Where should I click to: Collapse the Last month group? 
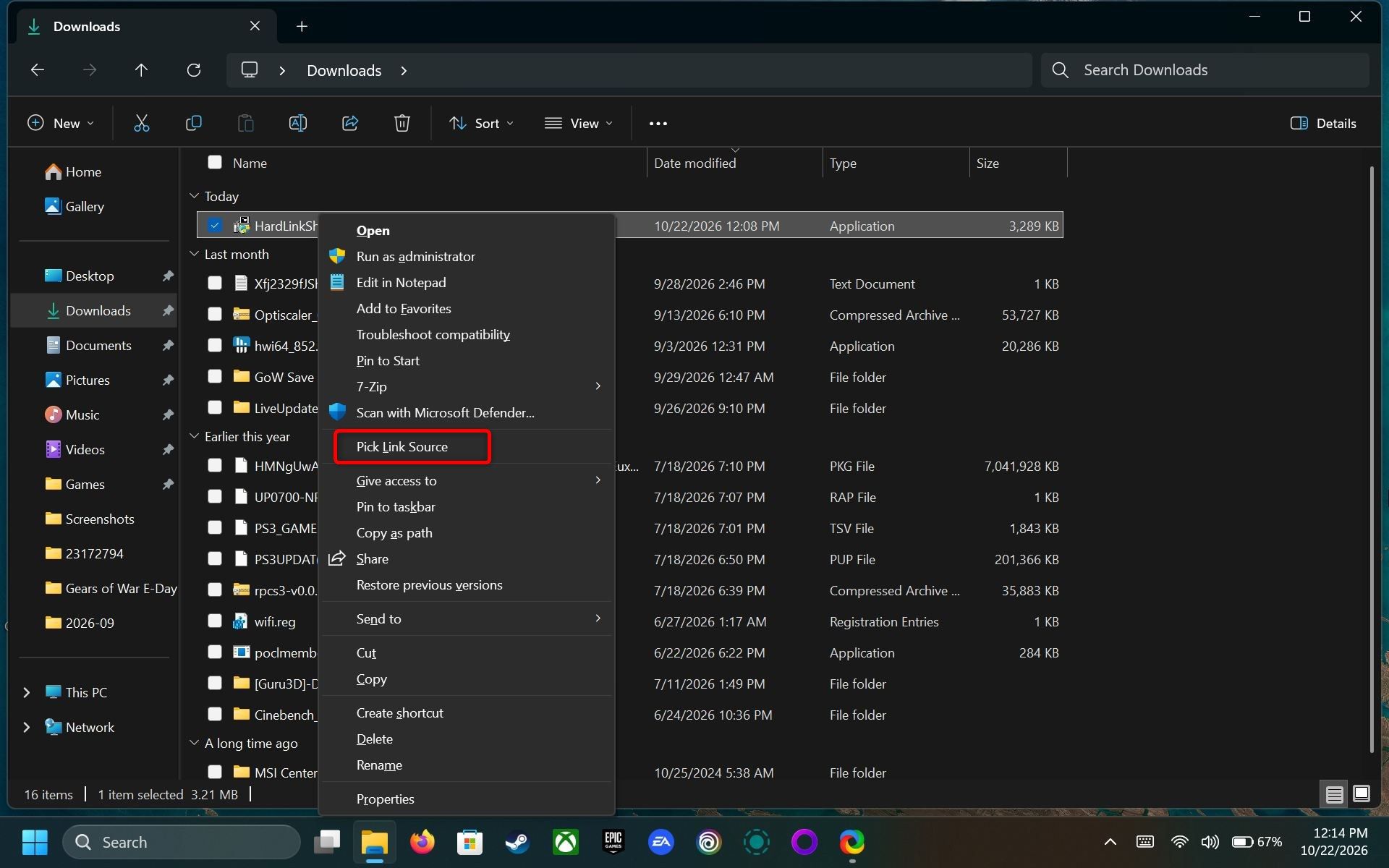194,254
